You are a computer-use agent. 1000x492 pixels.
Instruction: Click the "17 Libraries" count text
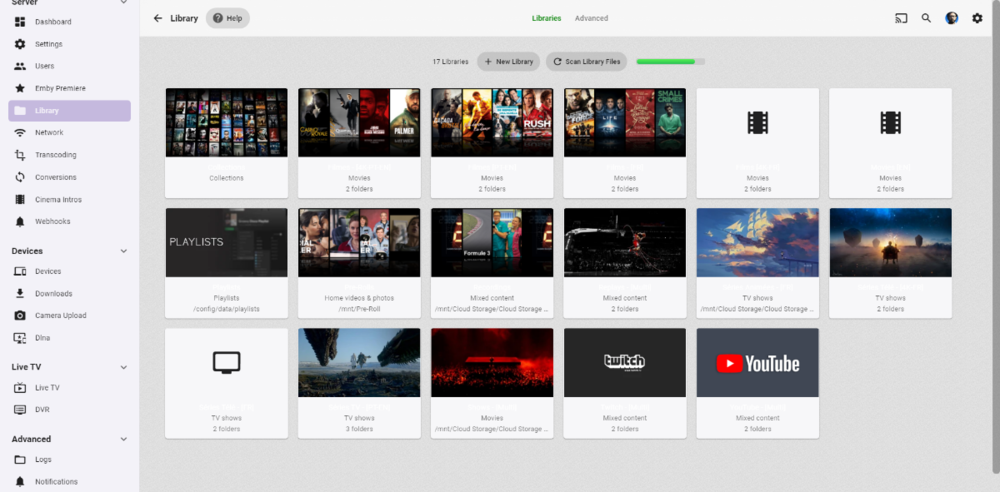pyautogui.click(x=450, y=62)
